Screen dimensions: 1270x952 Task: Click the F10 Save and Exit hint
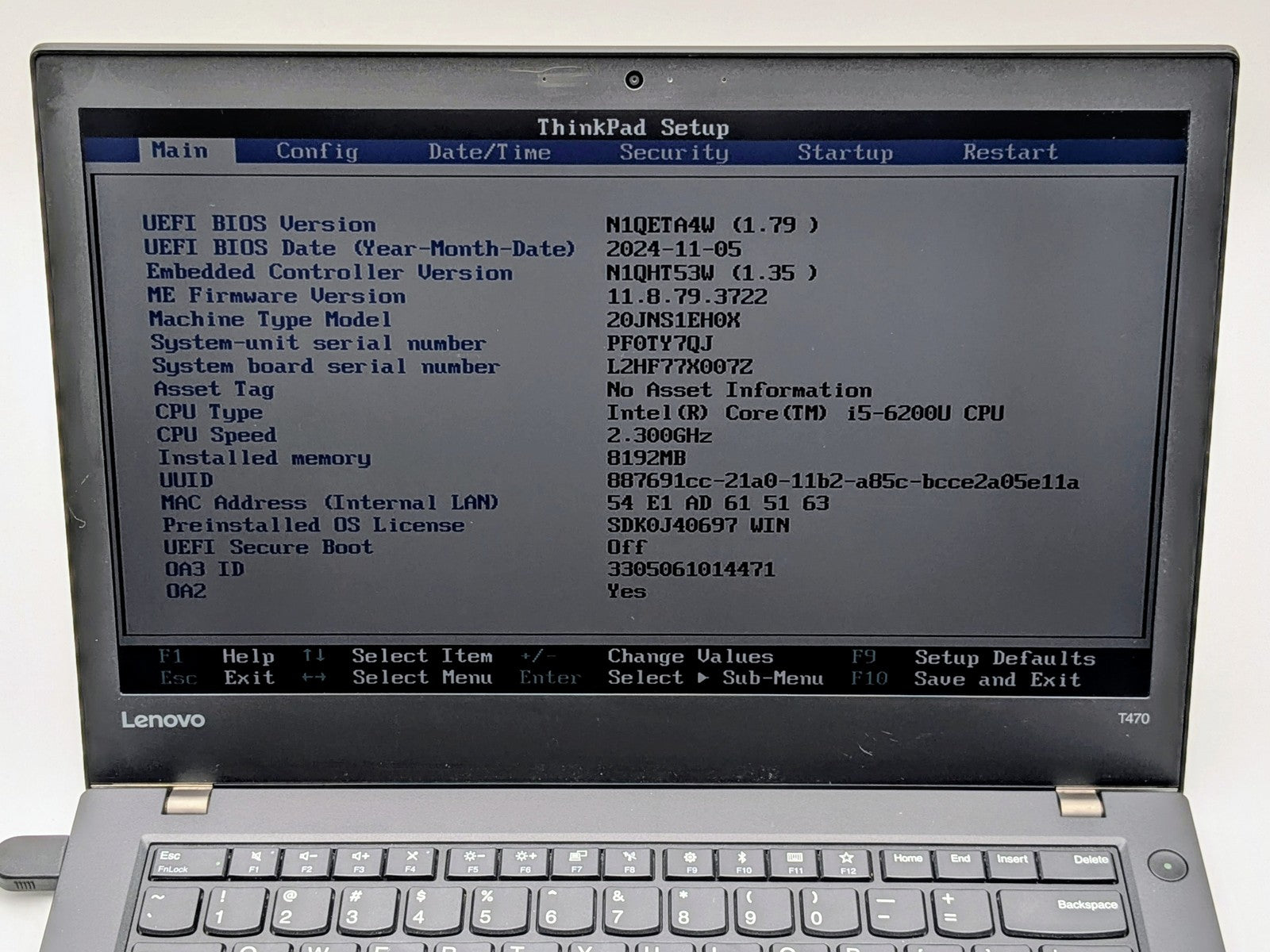pos(966,679)
